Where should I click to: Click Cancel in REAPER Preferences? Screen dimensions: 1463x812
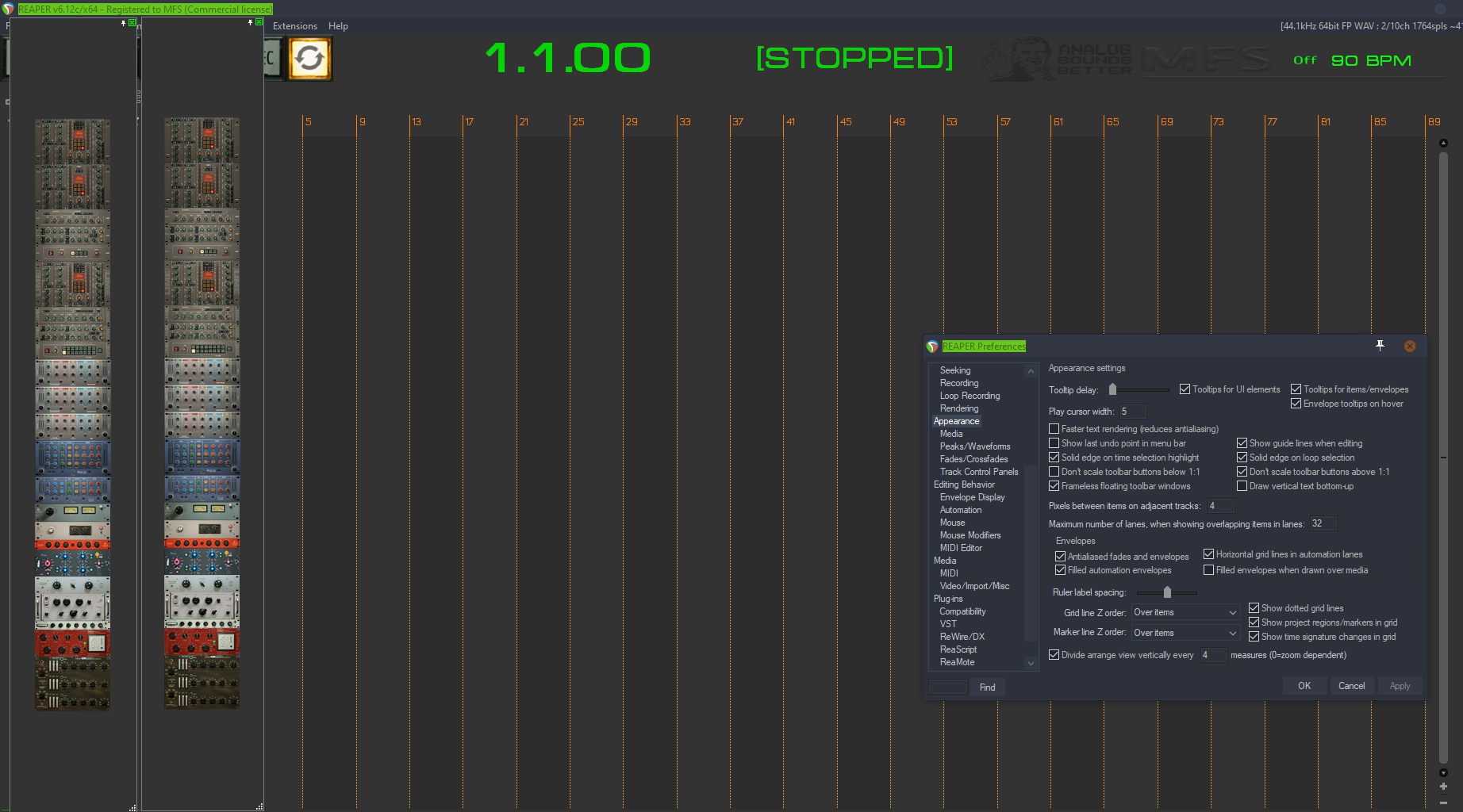click(x=1352, y=686)
